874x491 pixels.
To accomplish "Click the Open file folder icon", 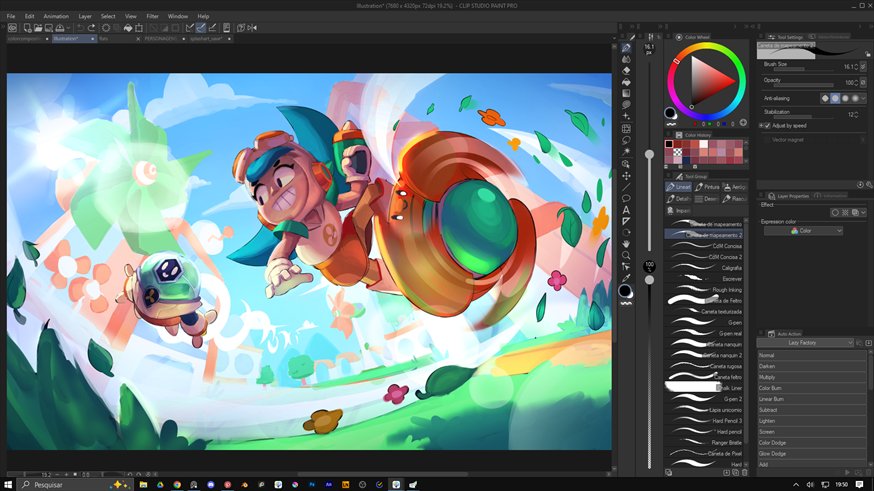I will coord(38,28).
